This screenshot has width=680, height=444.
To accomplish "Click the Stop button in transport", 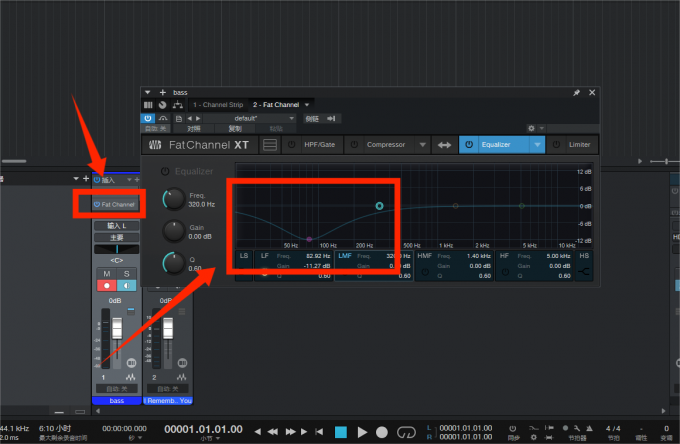I will [340, 432].
